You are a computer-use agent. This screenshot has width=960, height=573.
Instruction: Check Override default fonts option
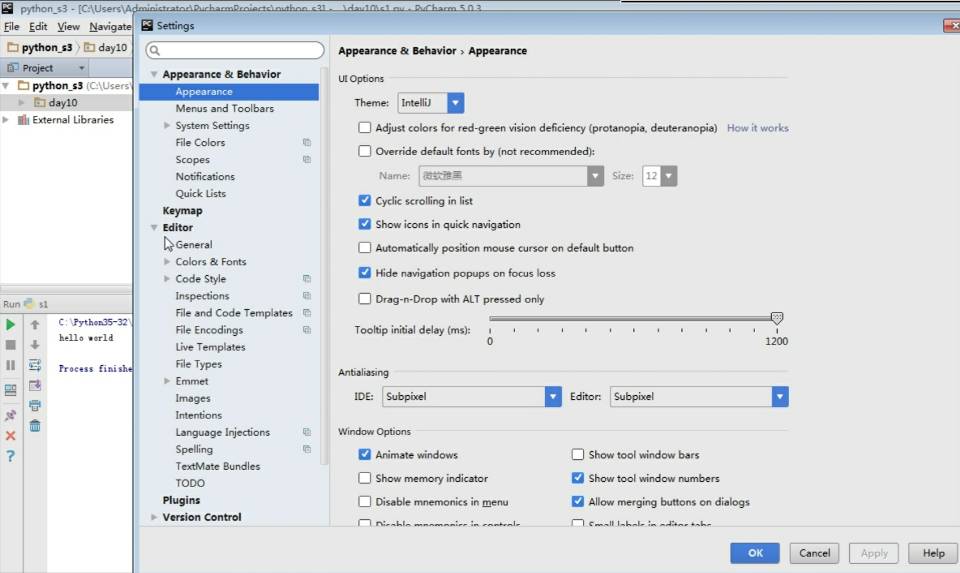(x=364, y=151)
